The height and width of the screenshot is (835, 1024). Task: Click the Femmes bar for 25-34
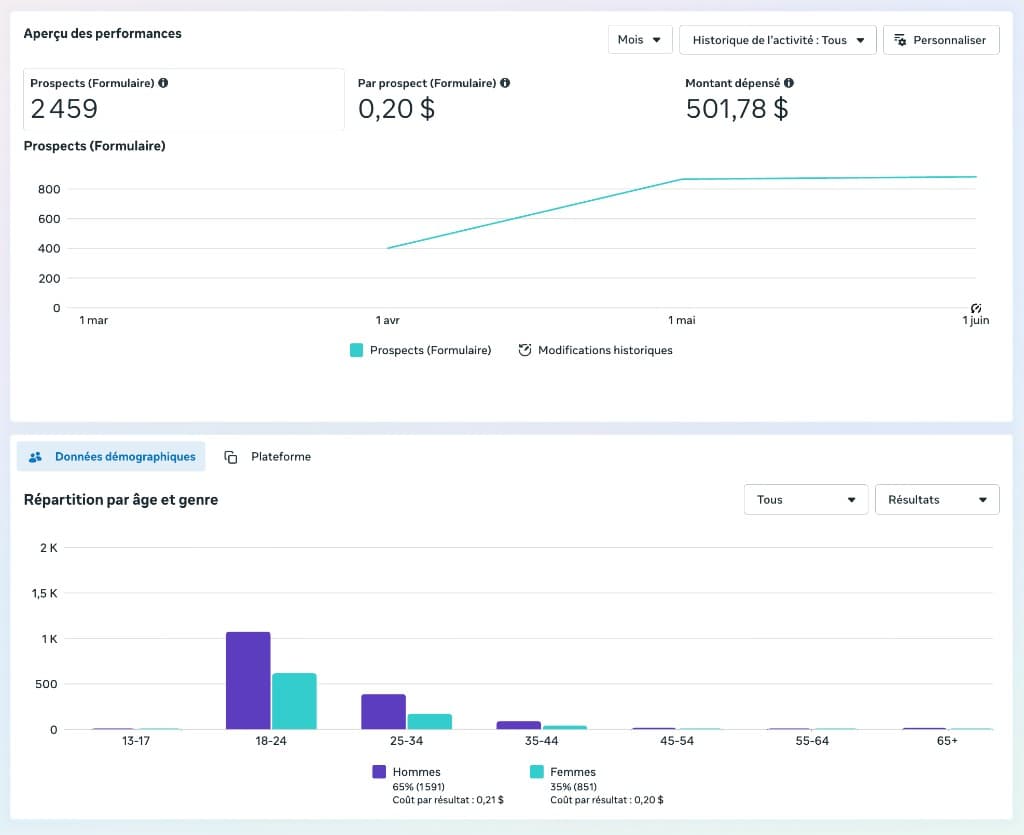click(430, 721)
